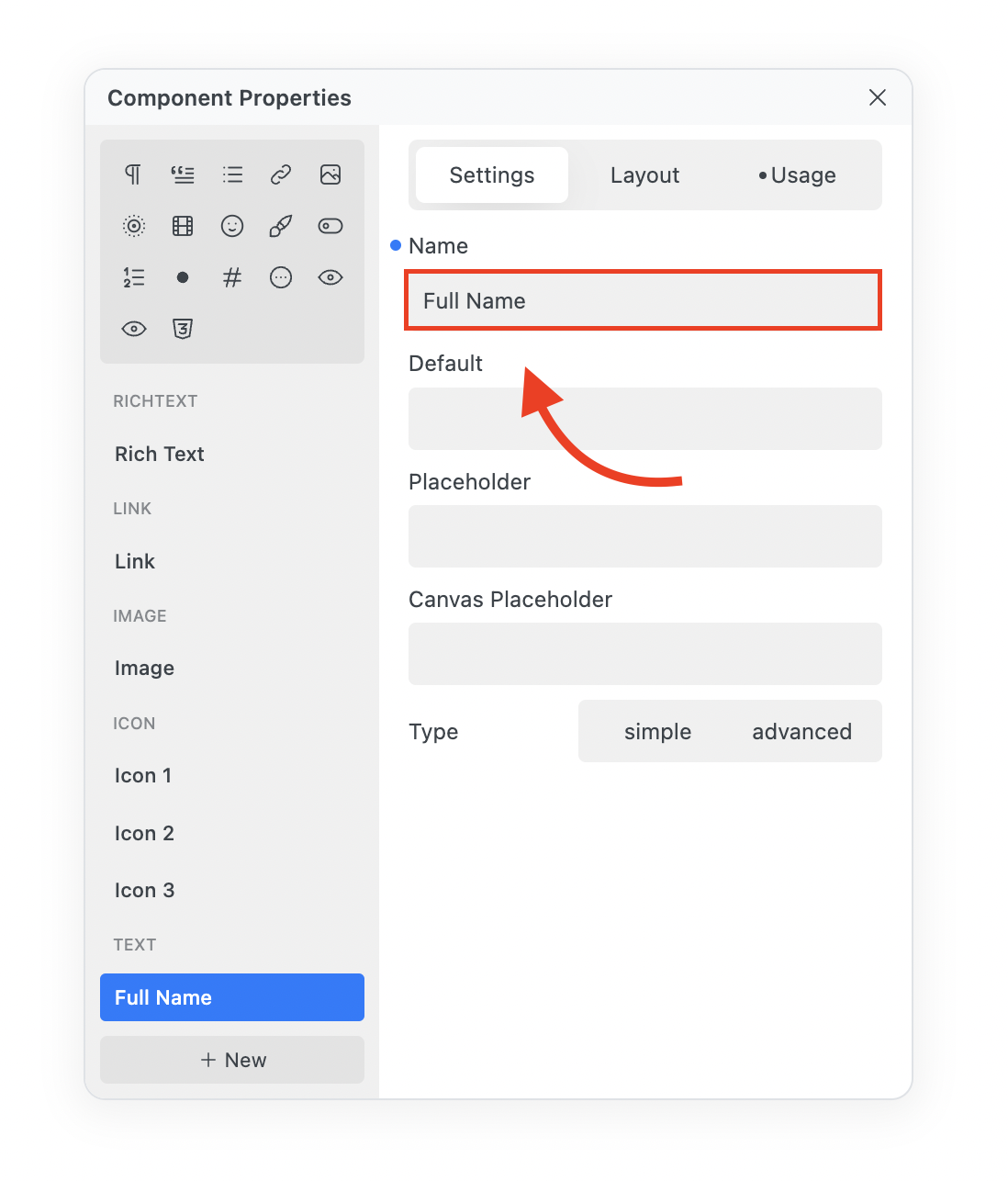
Task: Choose the paintbrush color icon
Action: pyautogui.click(x=281, y=226)
